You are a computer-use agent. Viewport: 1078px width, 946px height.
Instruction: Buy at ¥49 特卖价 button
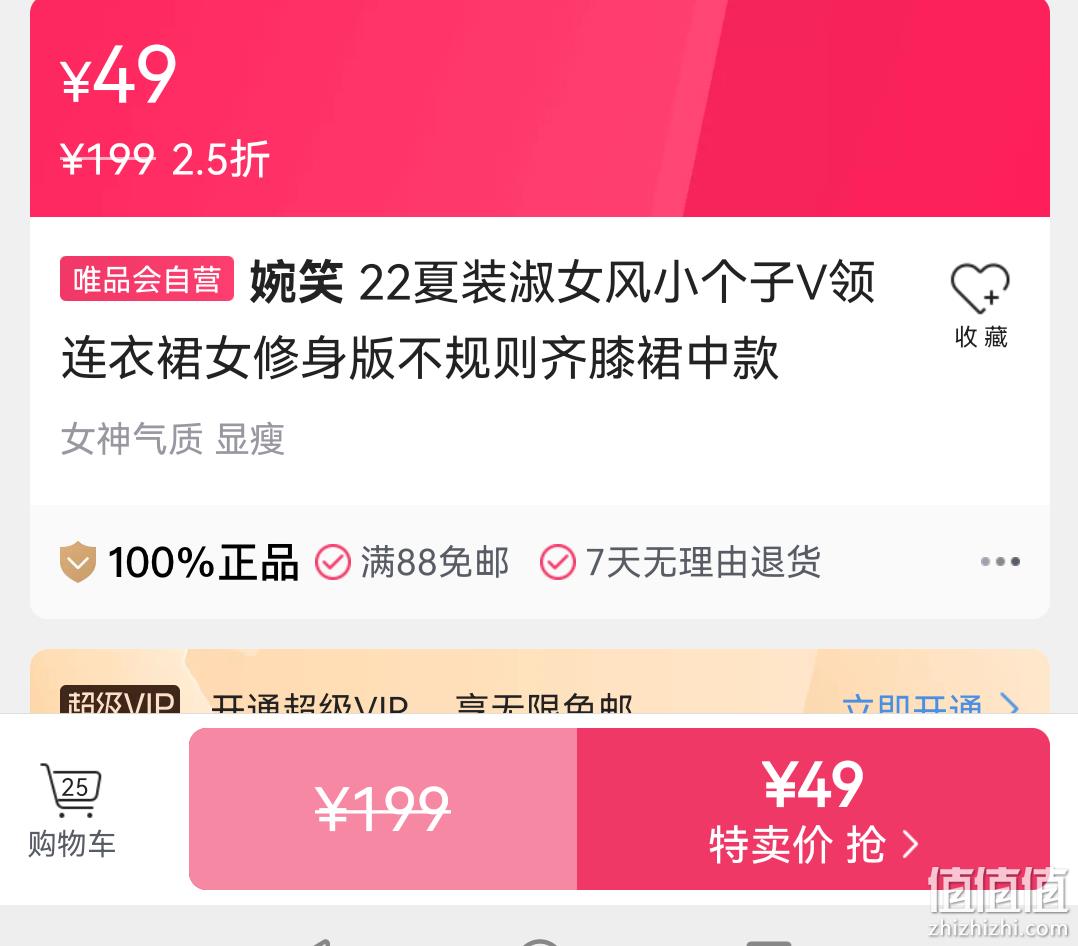[x=813, y=809]
